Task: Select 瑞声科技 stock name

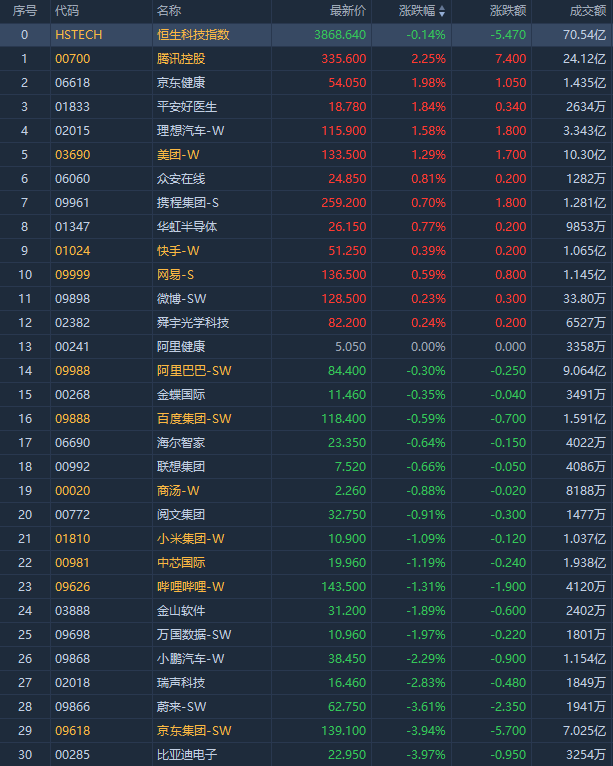Action: (181, 682)
